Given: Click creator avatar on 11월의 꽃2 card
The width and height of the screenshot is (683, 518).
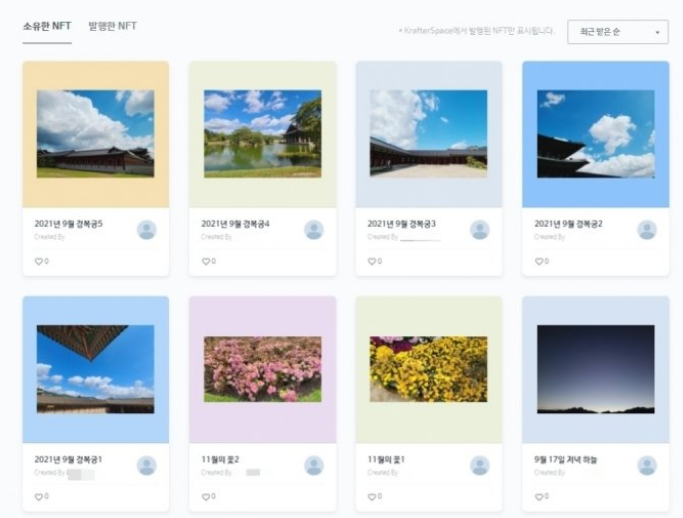Looking at the screenshot, I should tap(314, 465).
